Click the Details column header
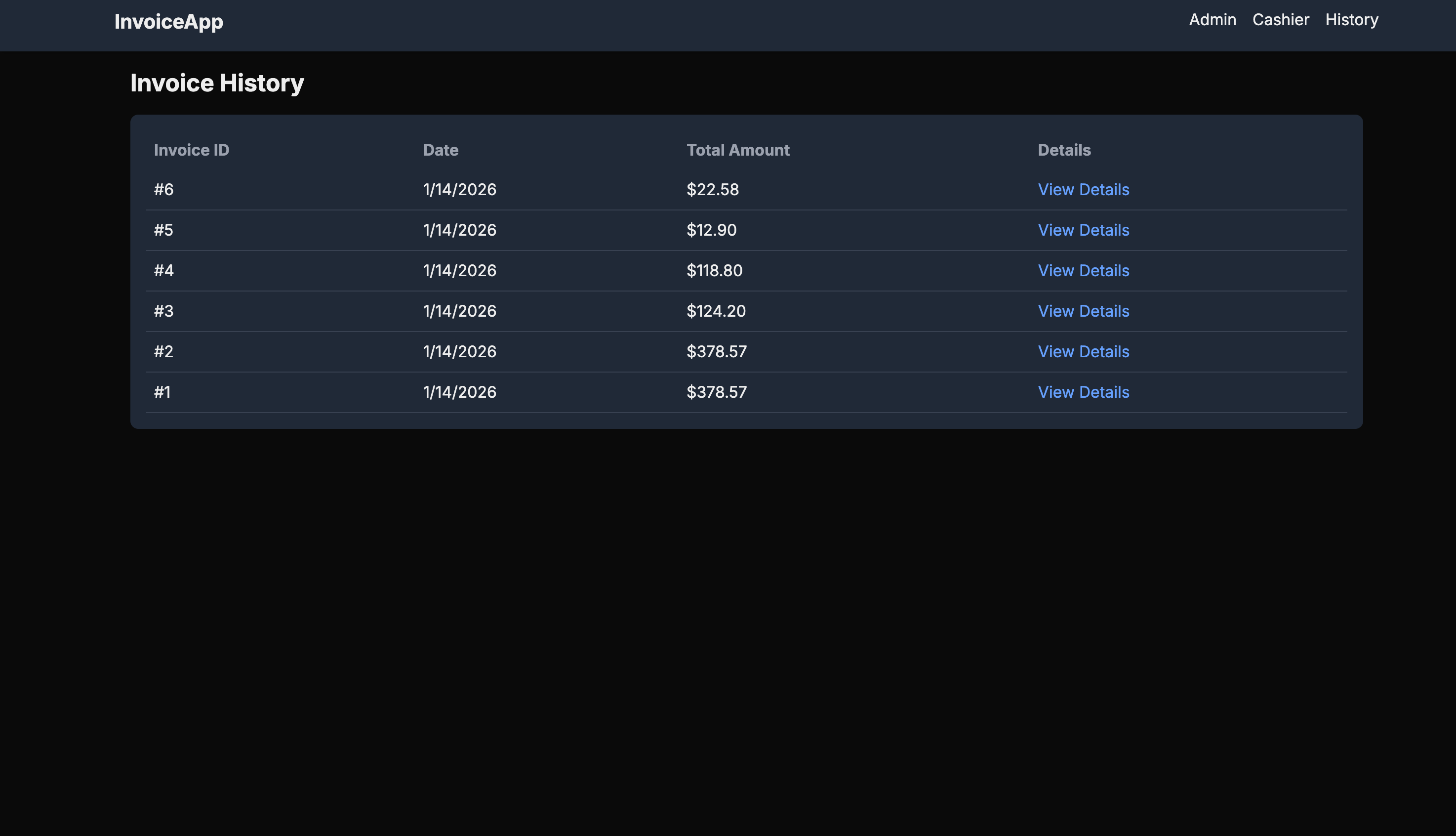This screenshot has height=836, width=1456. tap(1063, 150)
